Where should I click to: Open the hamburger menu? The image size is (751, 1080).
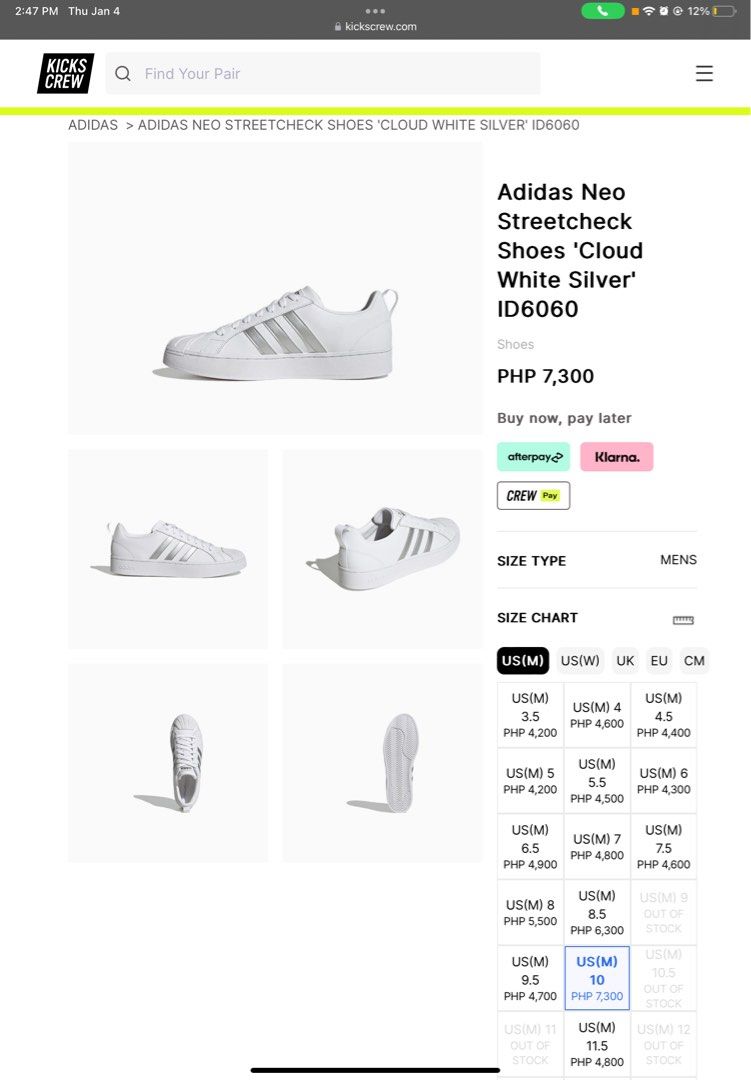704,74
